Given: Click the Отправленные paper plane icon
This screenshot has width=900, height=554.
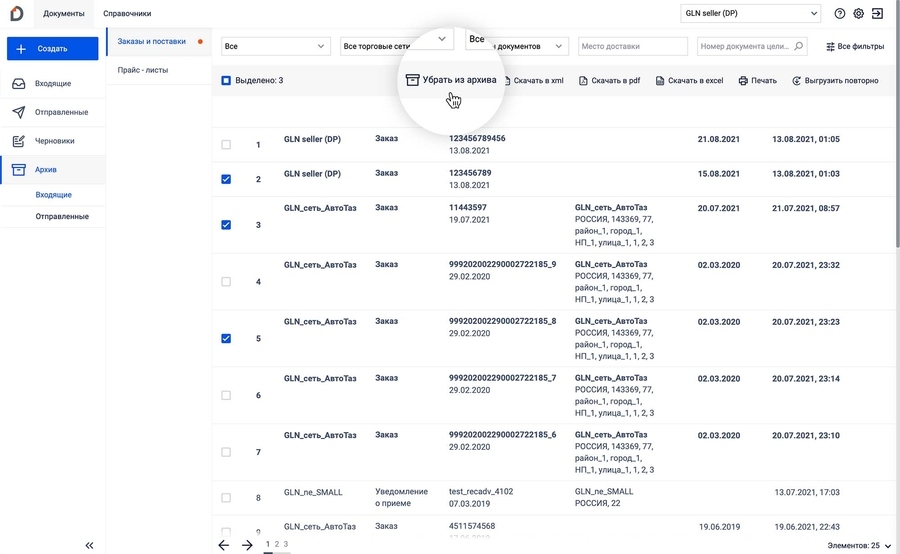Looking at the screenshot, I should [18, 113].
